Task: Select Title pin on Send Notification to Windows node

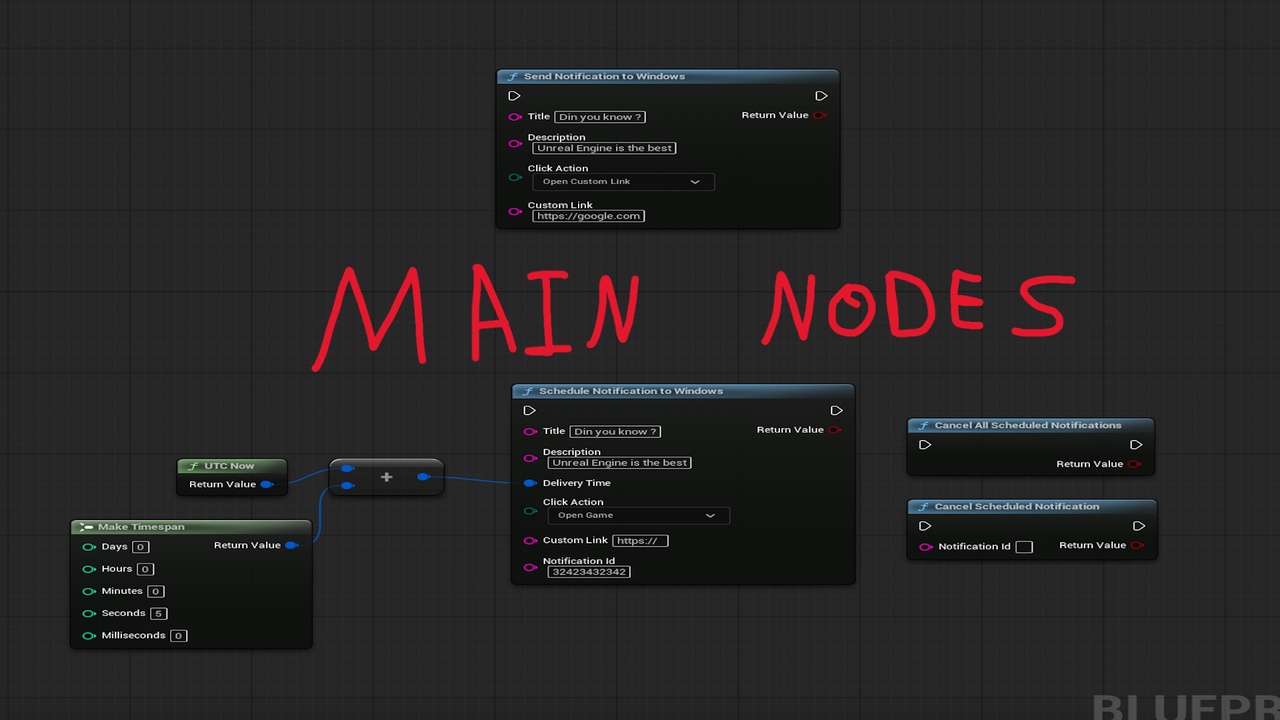Action: pos(515,117)
